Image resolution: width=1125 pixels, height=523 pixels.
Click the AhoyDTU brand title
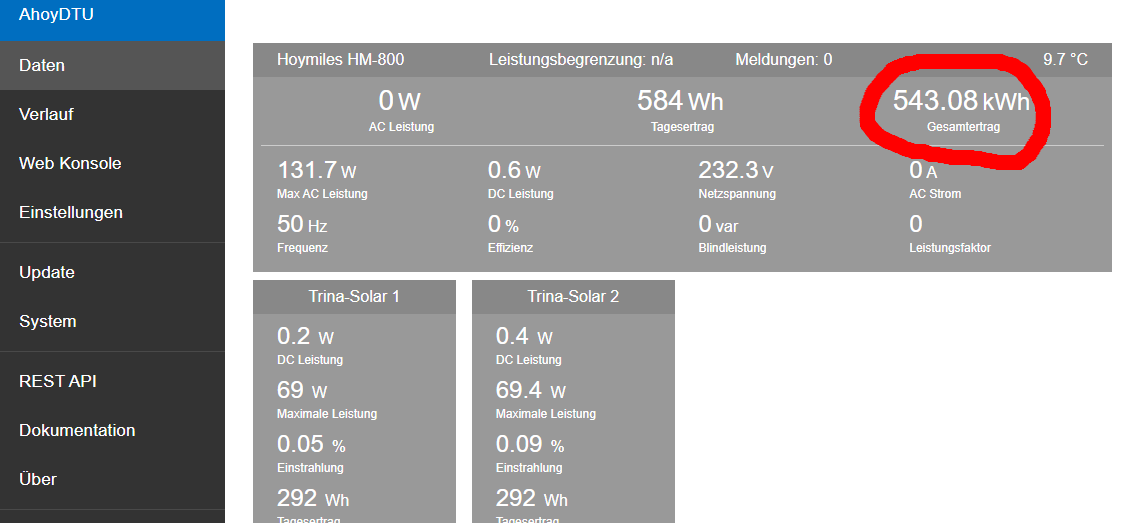click(x=56, y=15)
